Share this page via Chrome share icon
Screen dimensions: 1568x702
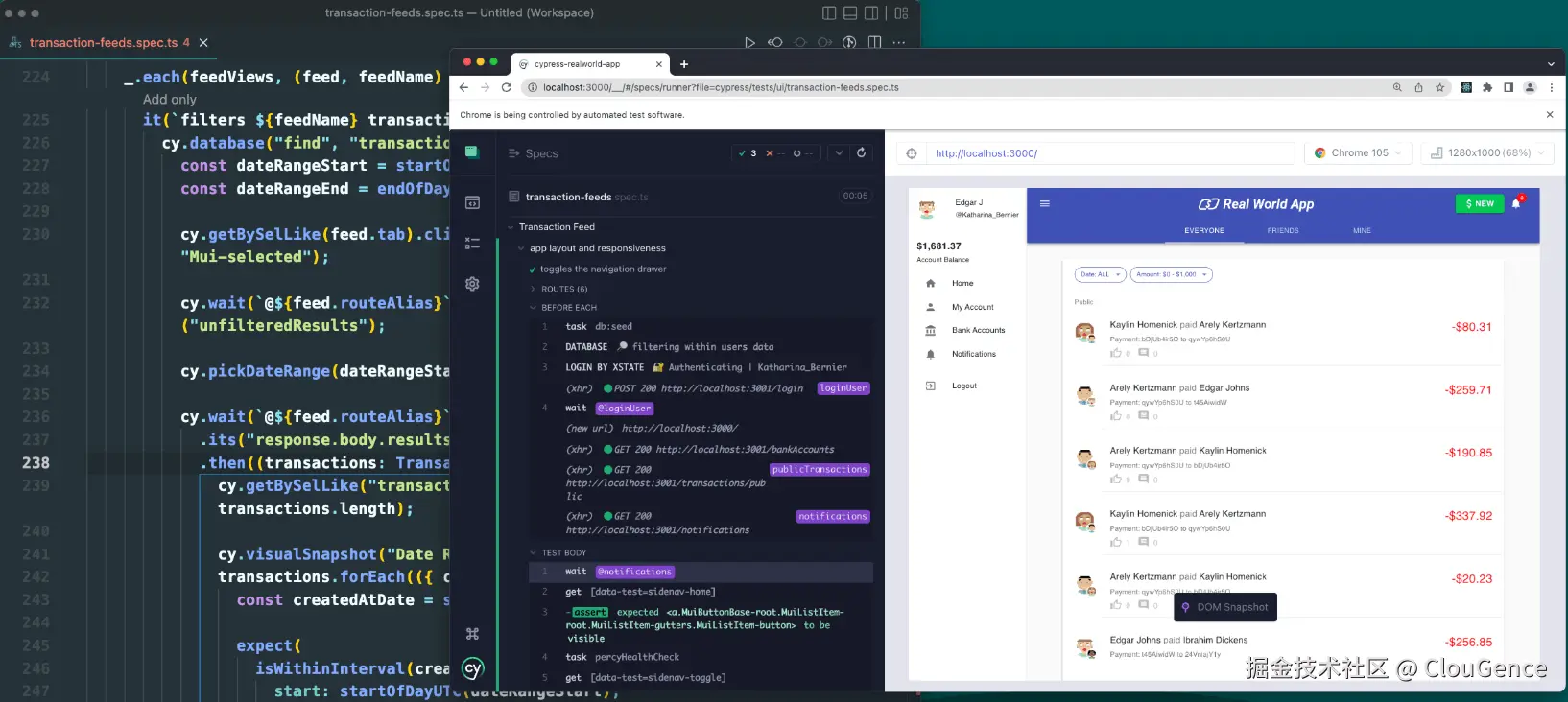1418,87
